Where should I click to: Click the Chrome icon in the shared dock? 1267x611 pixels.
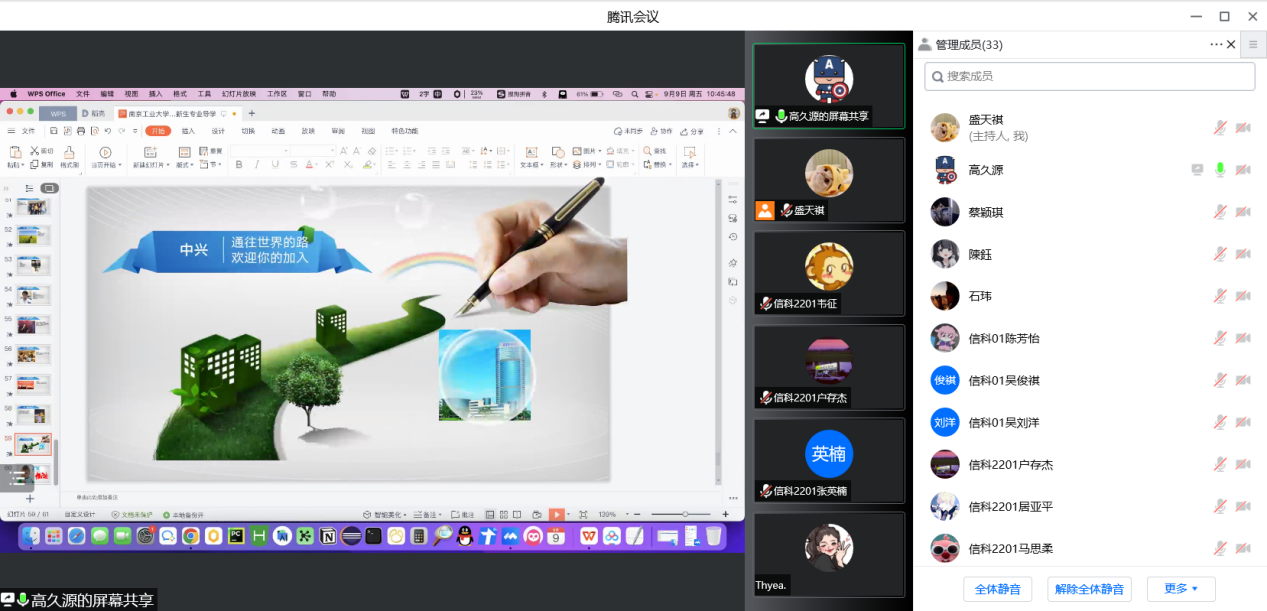190,537
